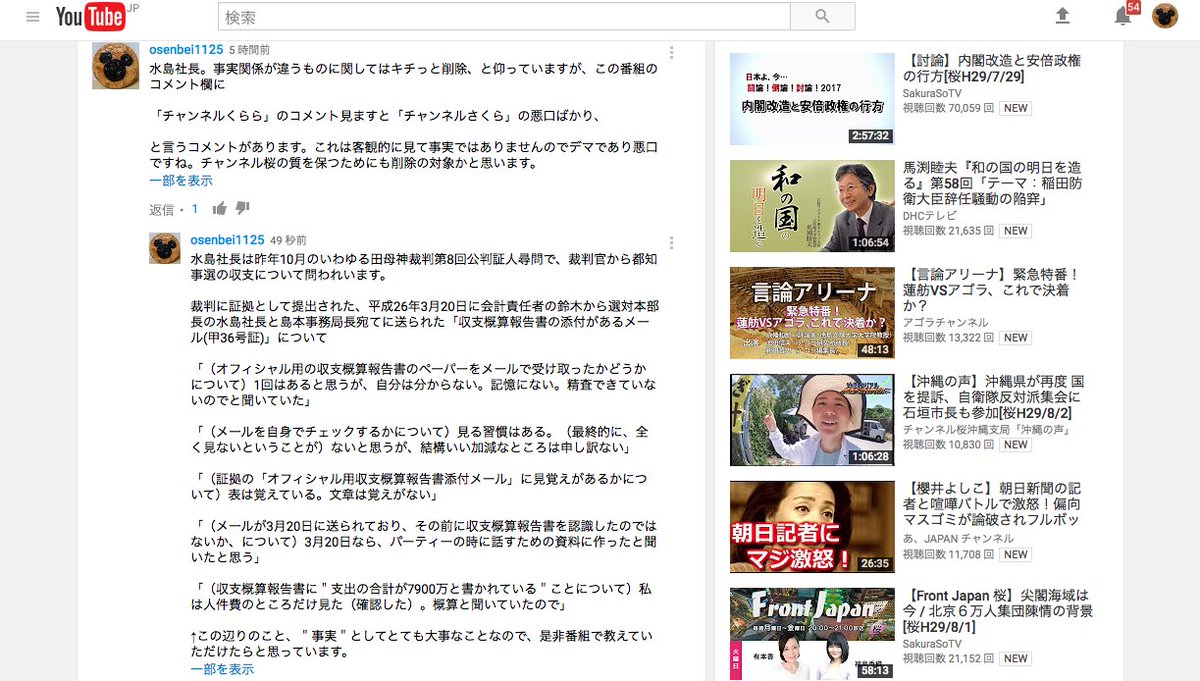
Task: Open title 【言論アリーナ】緊急特番
Action: point(992,290)
